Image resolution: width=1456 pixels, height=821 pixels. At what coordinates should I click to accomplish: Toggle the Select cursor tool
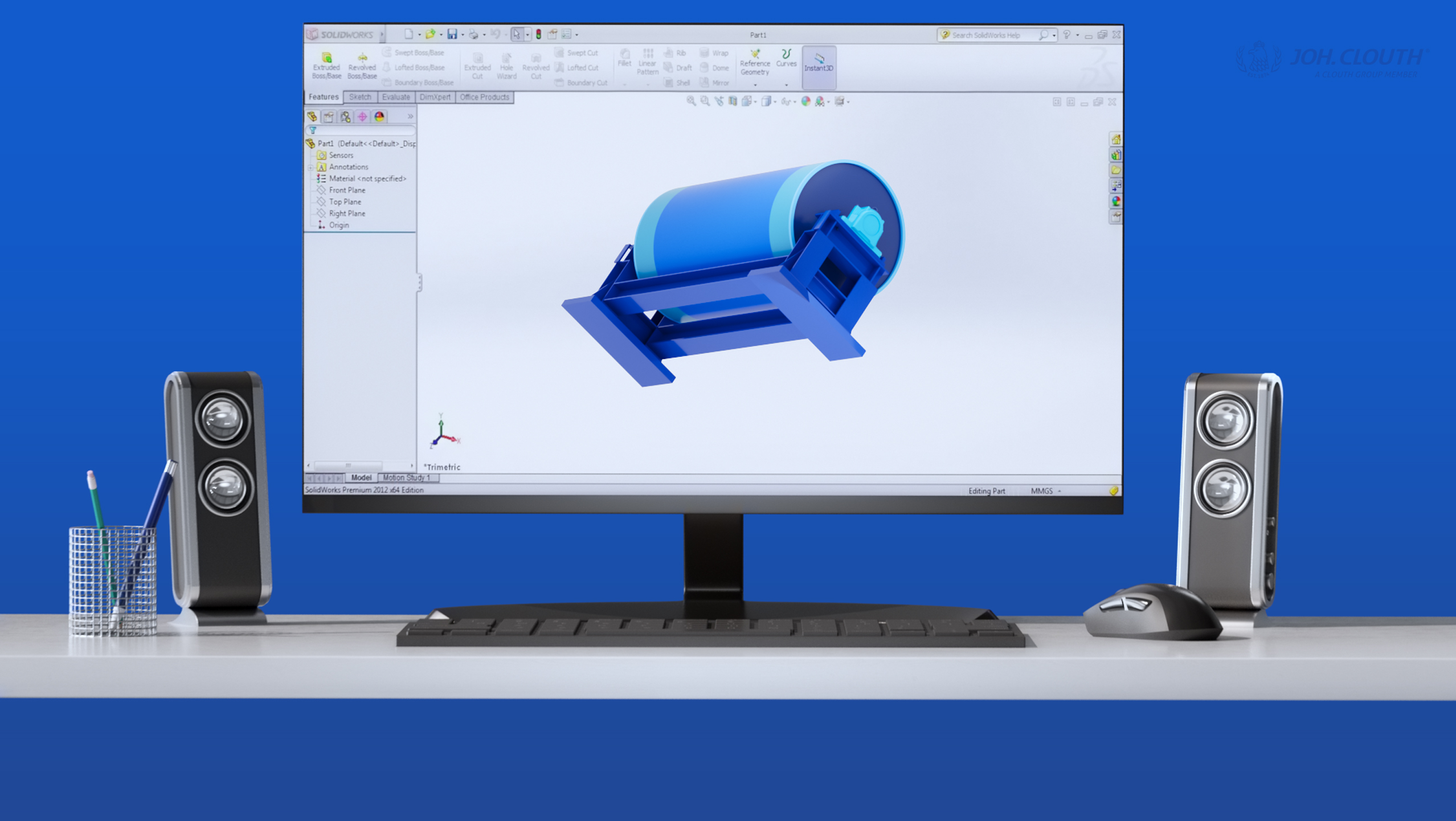(x=516, y=35)
